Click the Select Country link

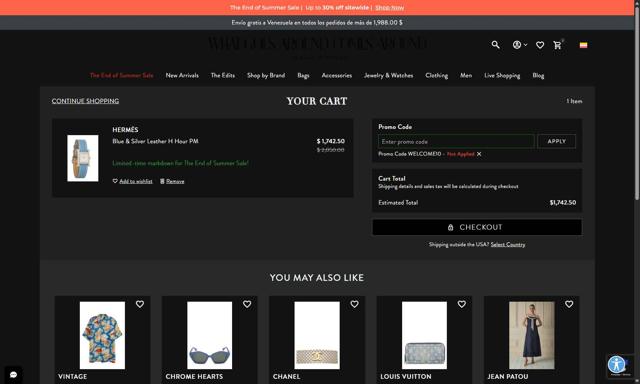coord(508,244)
